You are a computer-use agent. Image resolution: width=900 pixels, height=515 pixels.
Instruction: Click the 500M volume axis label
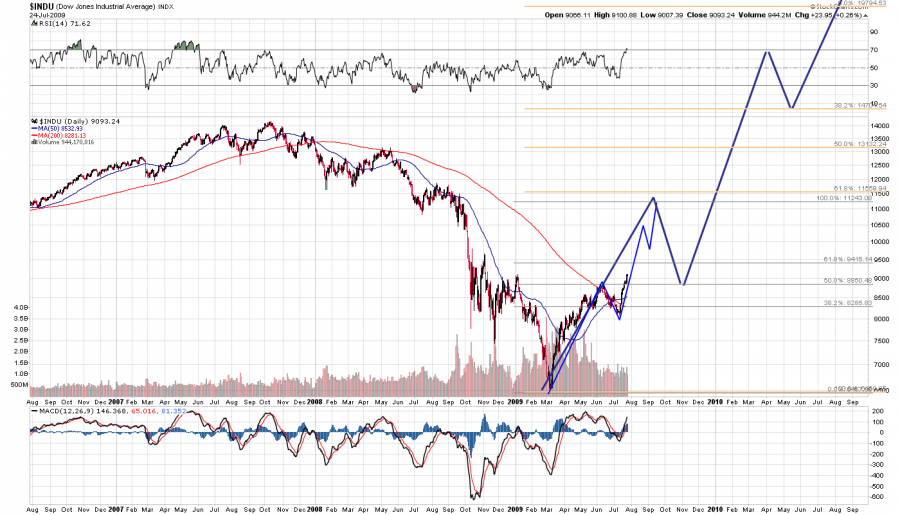click(x=20, y=385)
